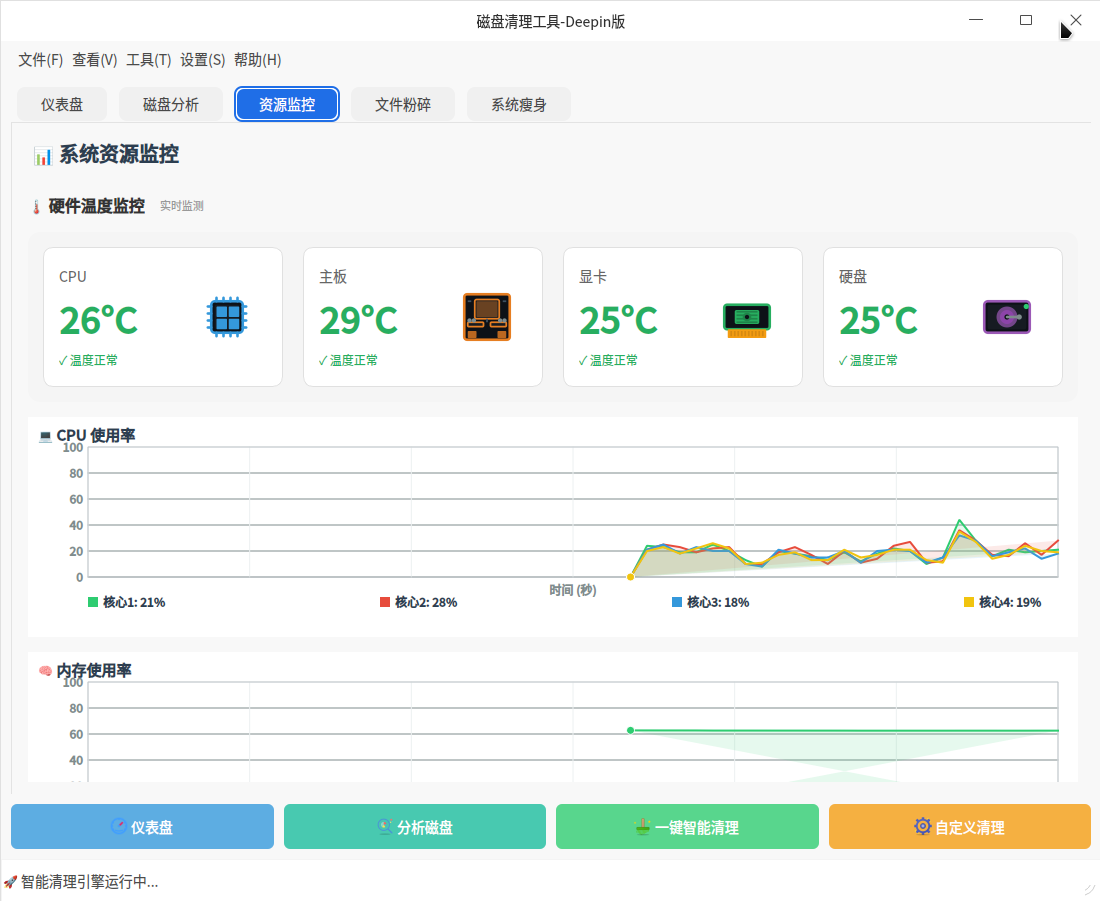Click the 分析磁盘 button
1100x901 pixels.
(x=415, y=827)
